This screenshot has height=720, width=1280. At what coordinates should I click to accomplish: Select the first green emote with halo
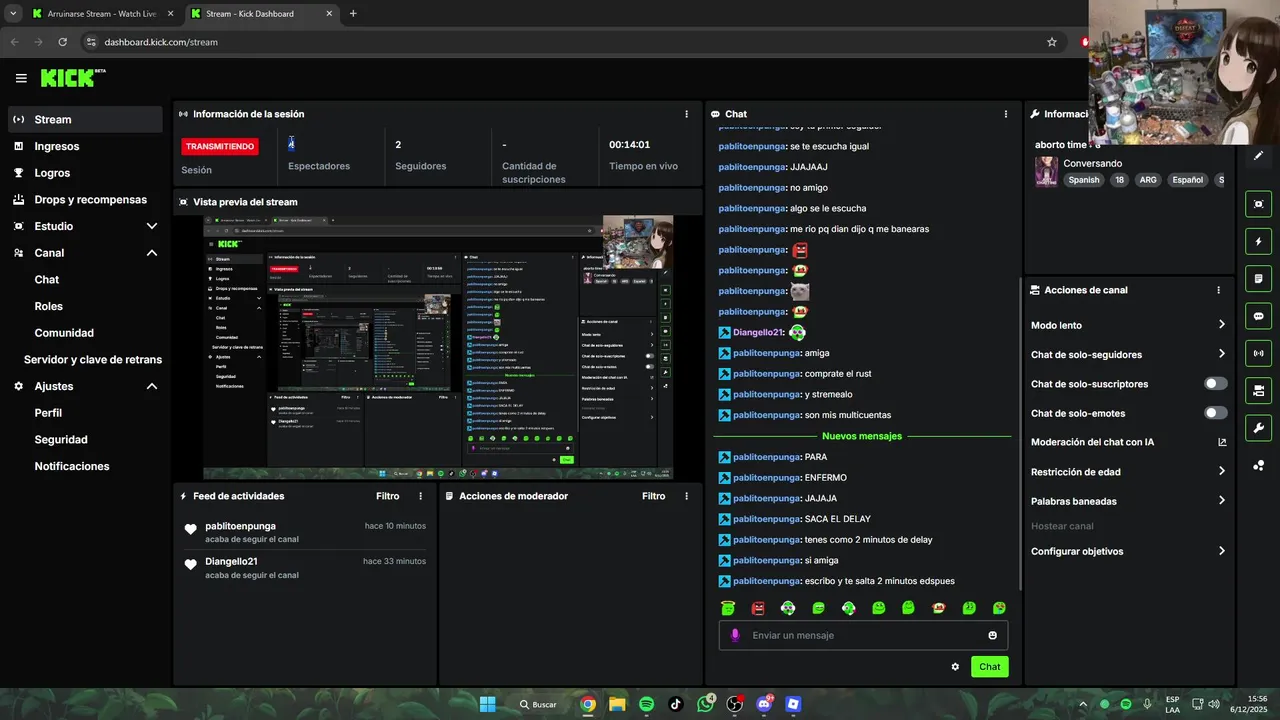728,608
